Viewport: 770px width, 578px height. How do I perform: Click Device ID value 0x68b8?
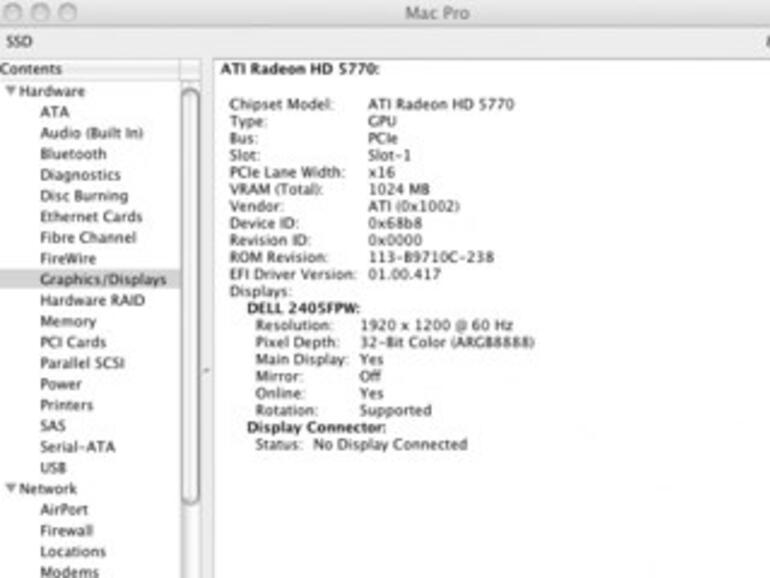(395, 223)
